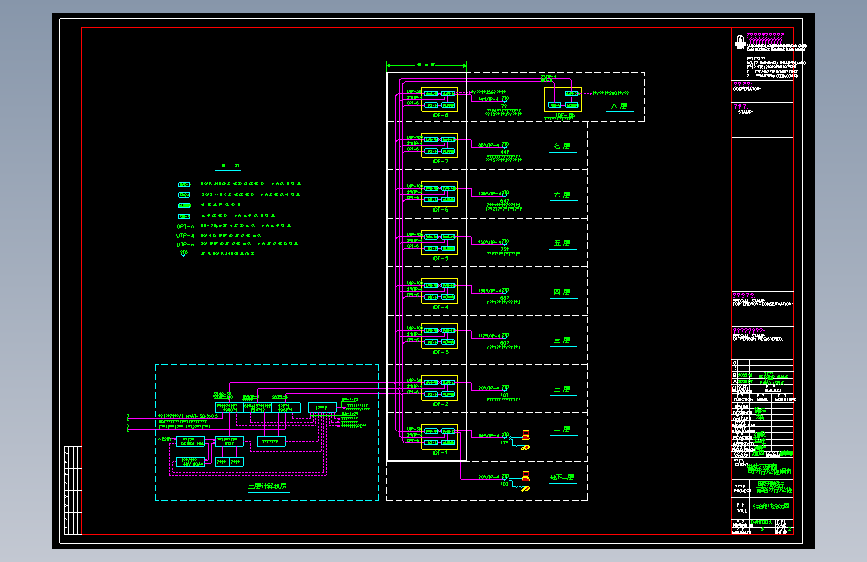Select the IDF-6 yellow cabinet block

tap(440, 194)
